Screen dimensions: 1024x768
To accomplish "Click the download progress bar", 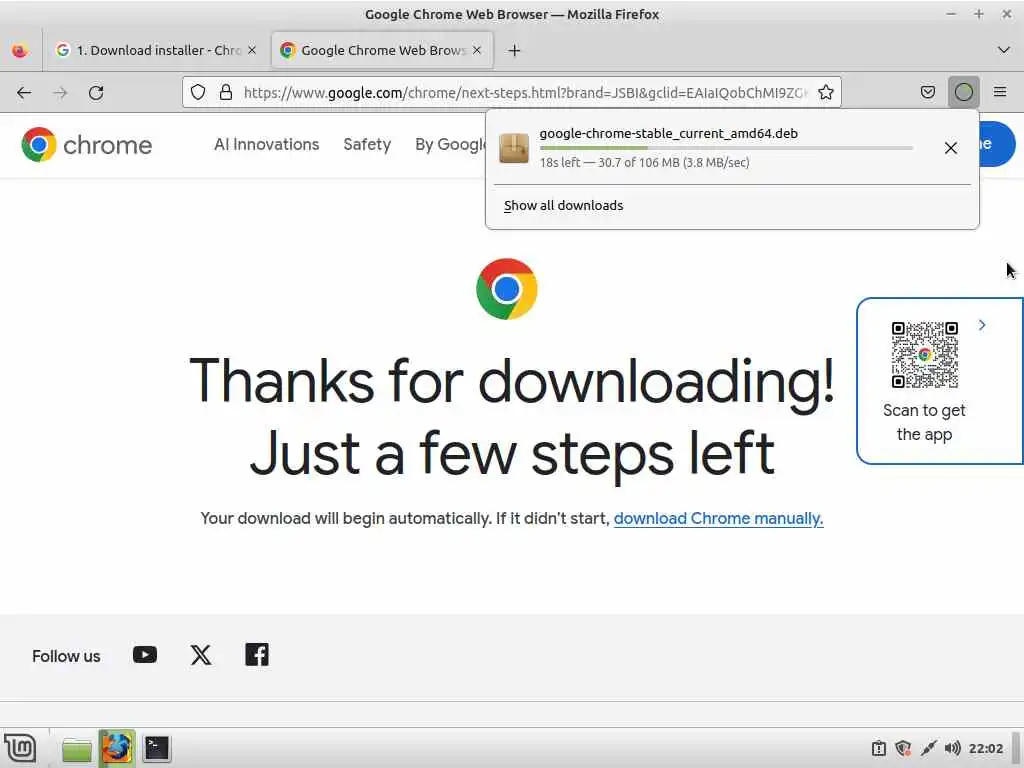I will click(x=726, y=149).
